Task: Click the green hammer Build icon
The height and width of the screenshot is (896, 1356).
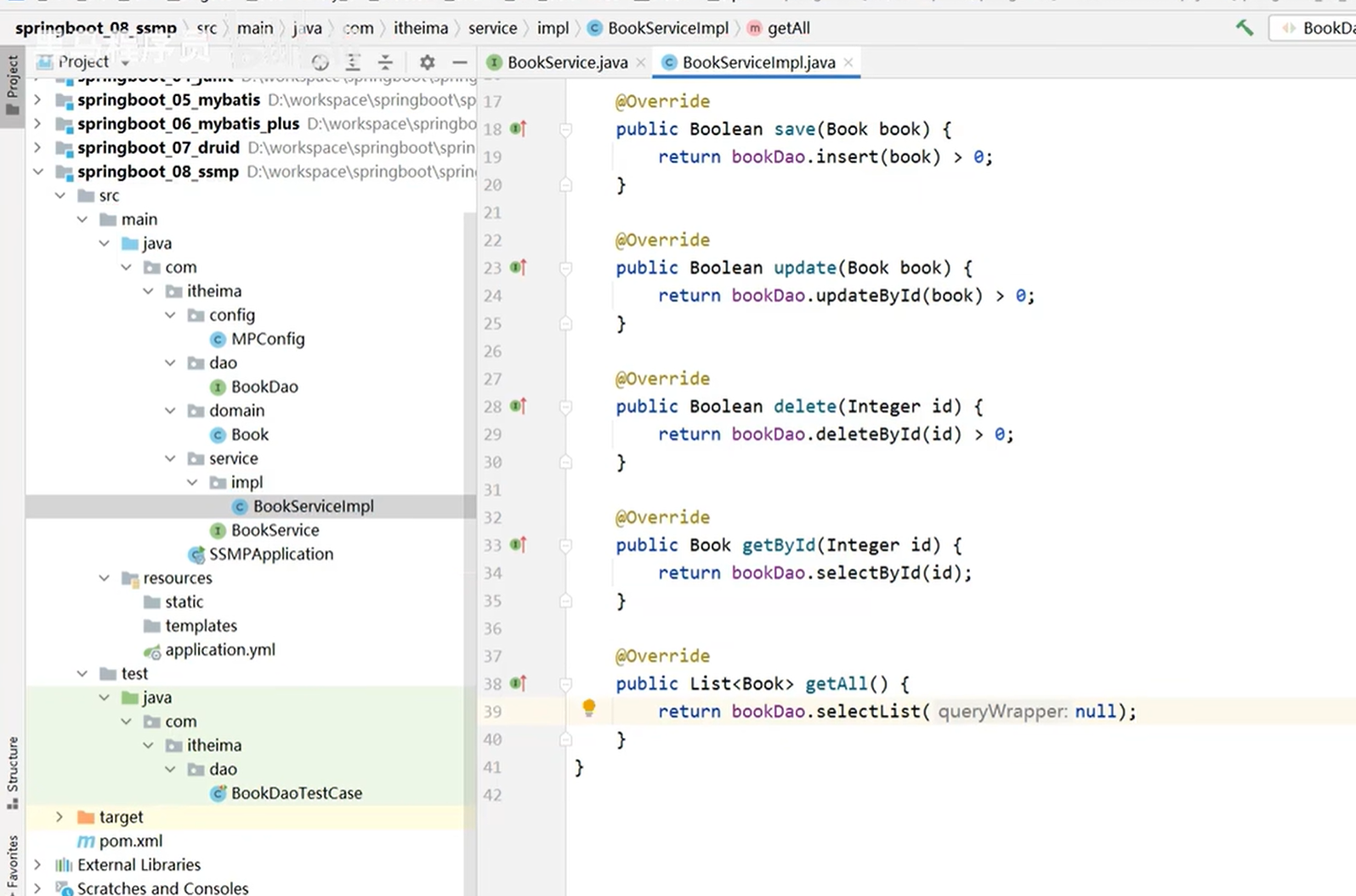Action: pyautogui.click(x=1245, y=28)
